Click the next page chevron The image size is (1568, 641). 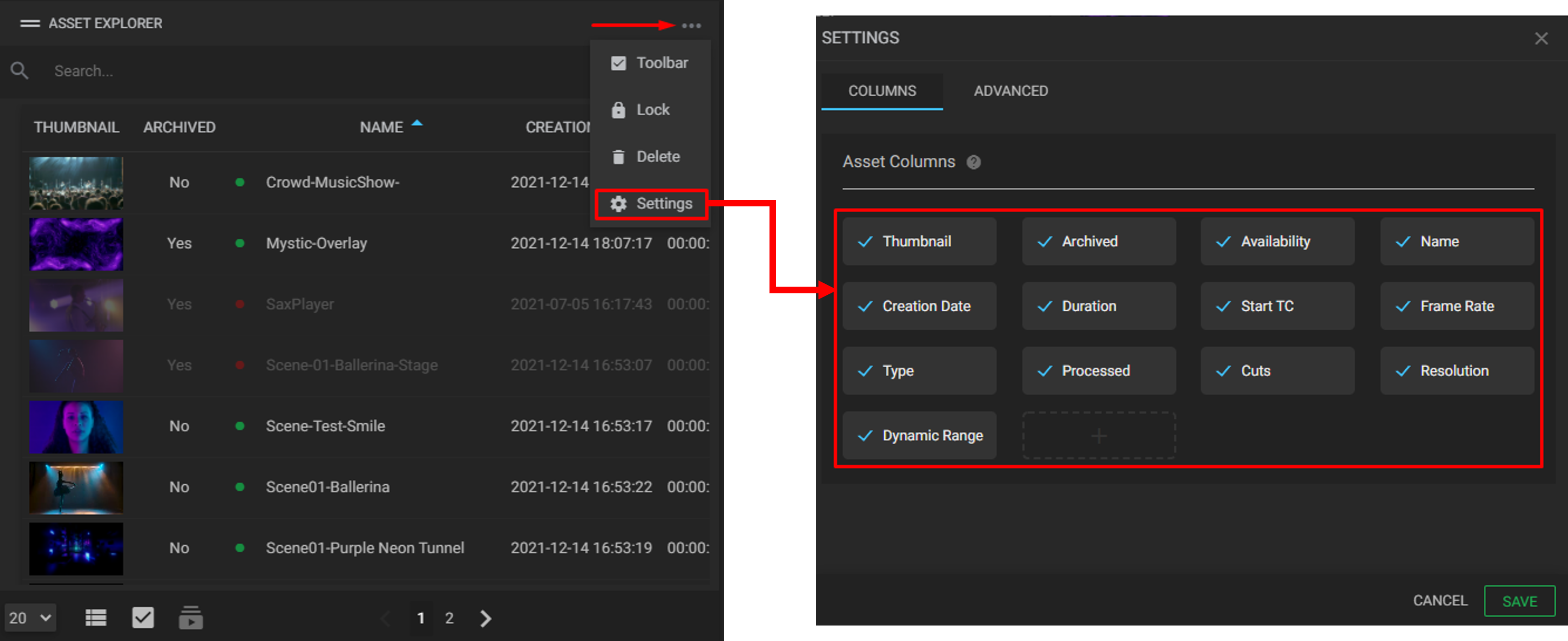tap(485, 618)
